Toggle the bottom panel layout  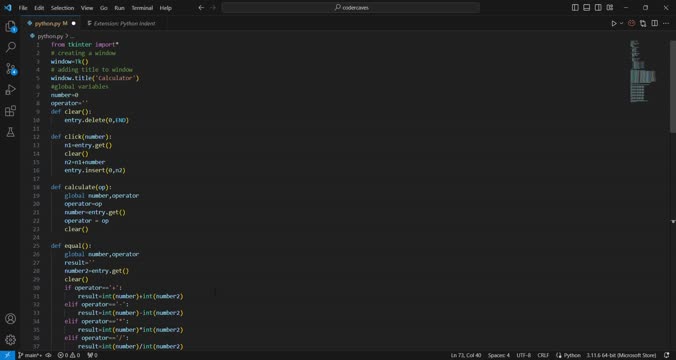[586, 8]
